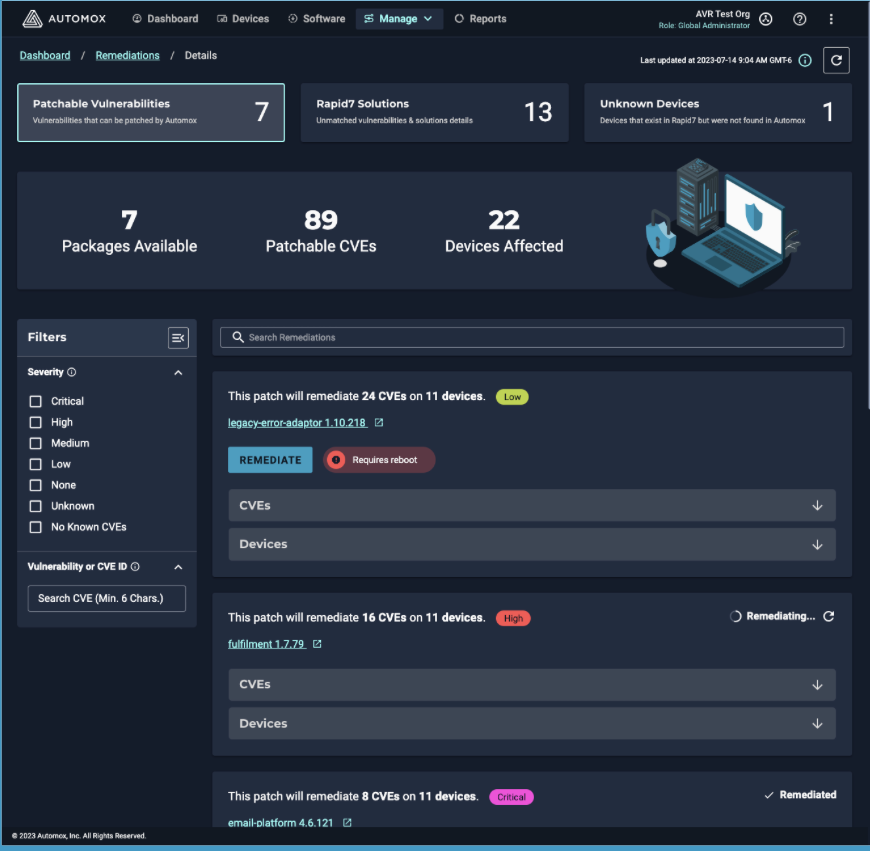Screen dimensions: 870x851
Task: Click the Role: Global Administrator text
Action: (x=704, y=26)
